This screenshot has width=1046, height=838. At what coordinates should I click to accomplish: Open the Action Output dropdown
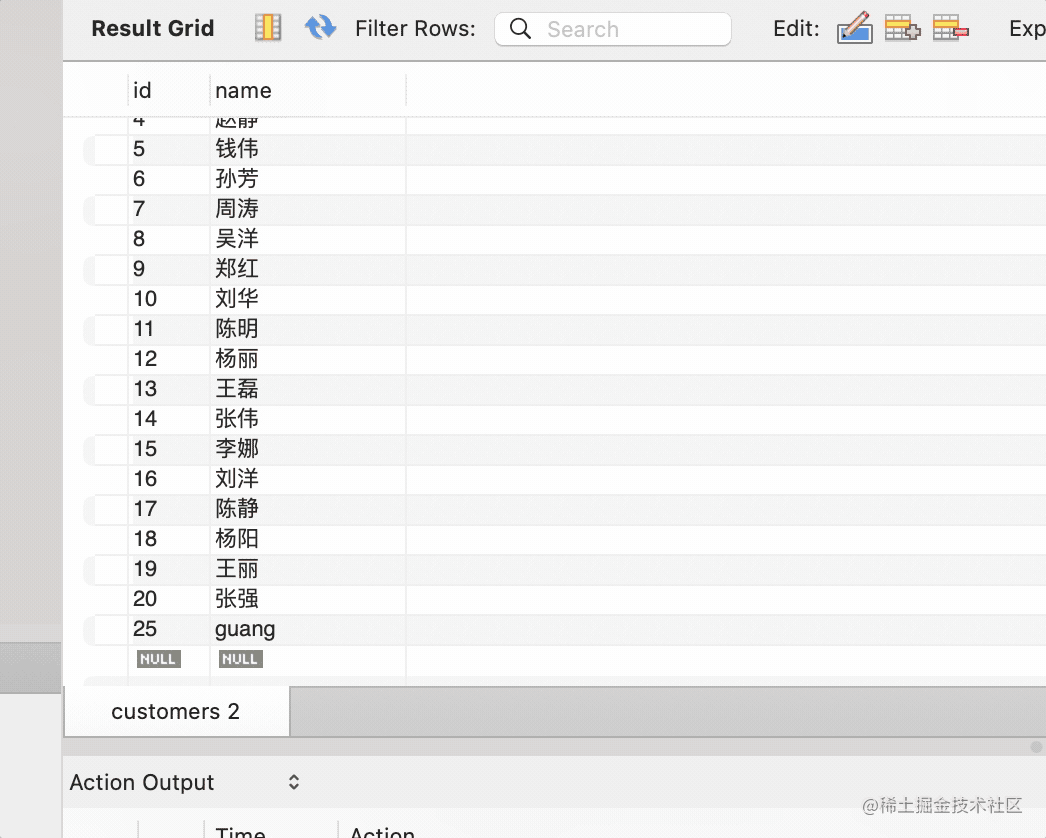(293, 782)
